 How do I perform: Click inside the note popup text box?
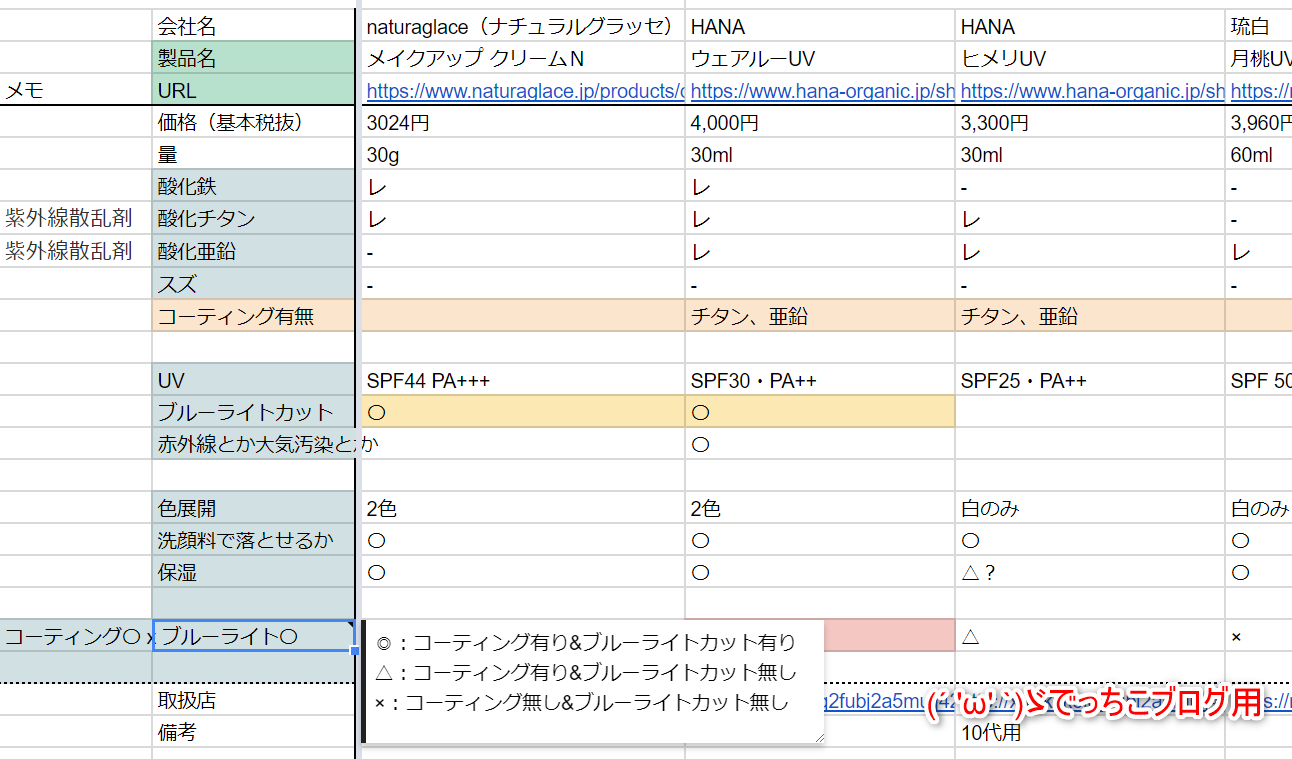(593, 682)
